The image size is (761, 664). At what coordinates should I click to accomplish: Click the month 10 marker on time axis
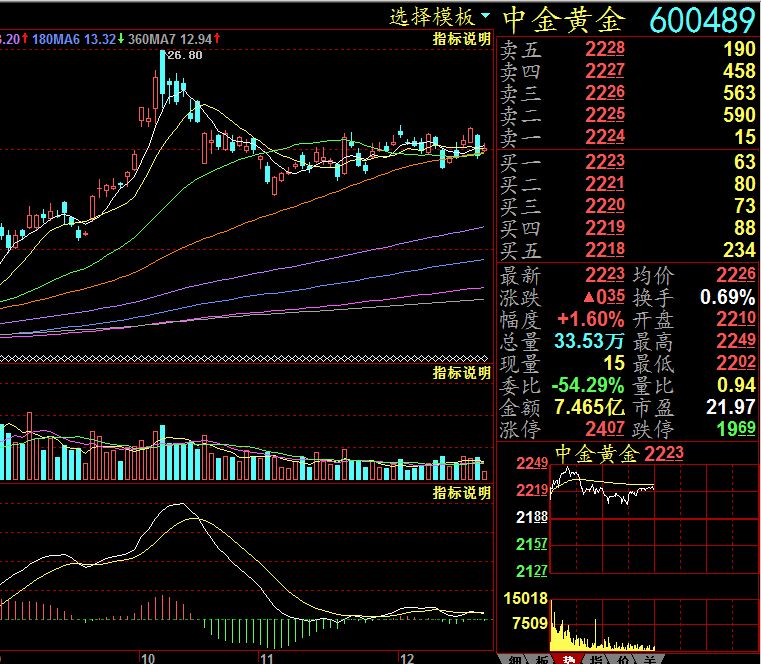pyautogui.click(x=148, y=658)
